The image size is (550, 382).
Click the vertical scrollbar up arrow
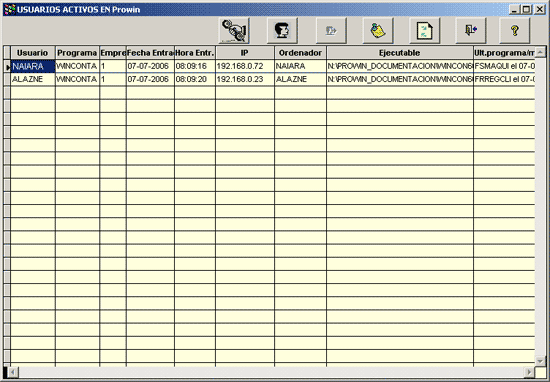pos(540,52)
